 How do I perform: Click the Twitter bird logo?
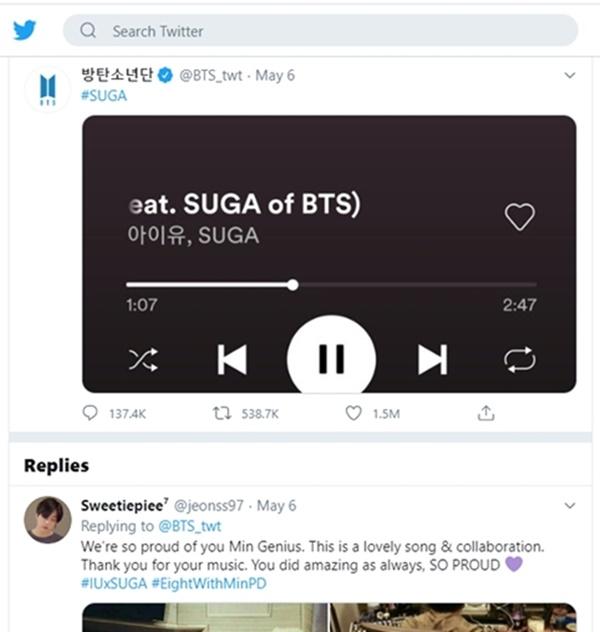click(x=25, y=30)
